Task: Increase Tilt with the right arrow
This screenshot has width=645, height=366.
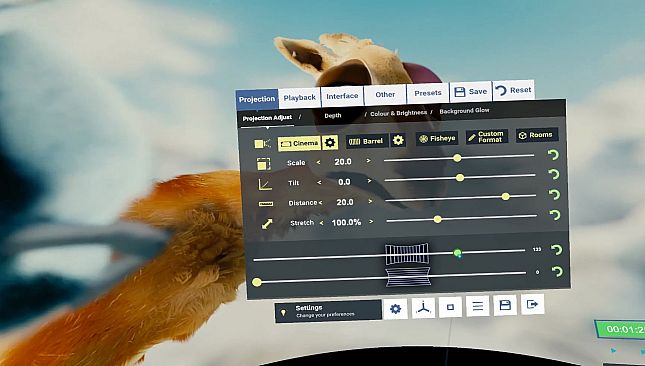Action: pyautogui.click(x=369, y=181)
